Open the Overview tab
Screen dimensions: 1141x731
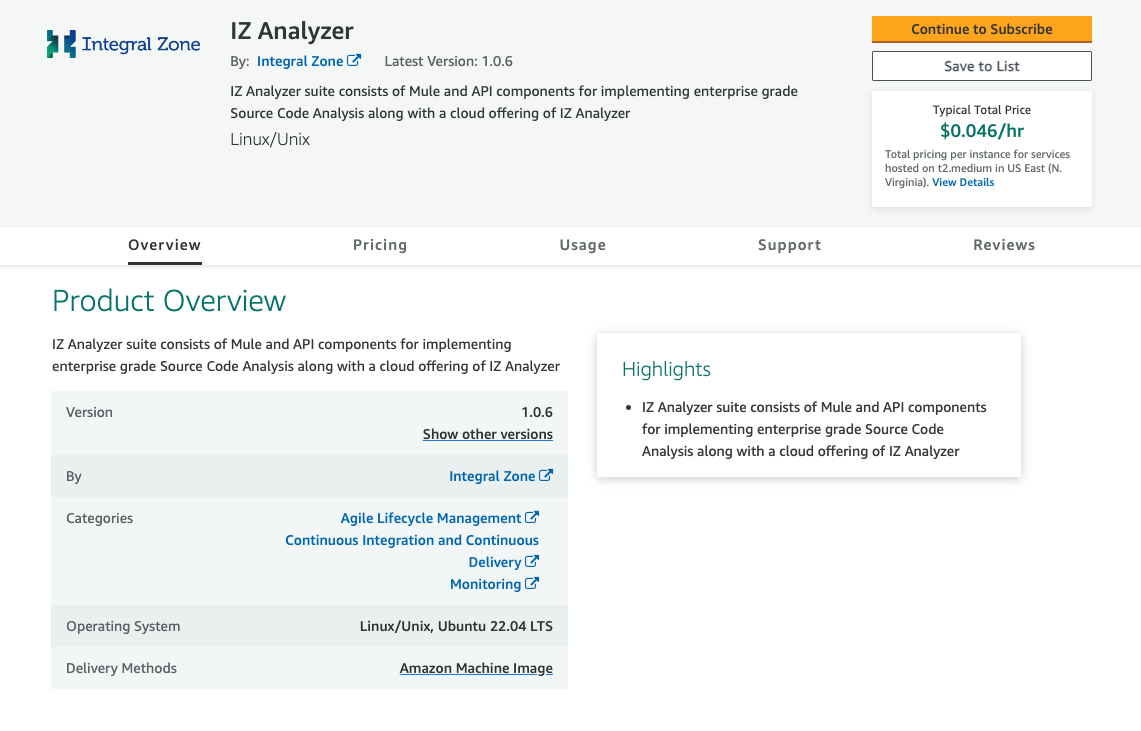coord(164,245)
